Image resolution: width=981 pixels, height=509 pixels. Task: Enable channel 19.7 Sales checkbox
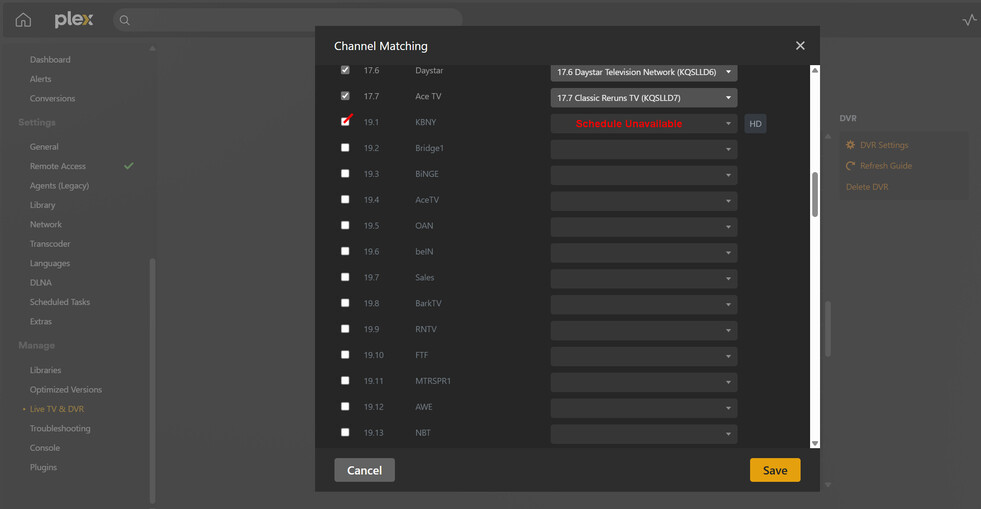pyautogui.click(x=345, y=277)
